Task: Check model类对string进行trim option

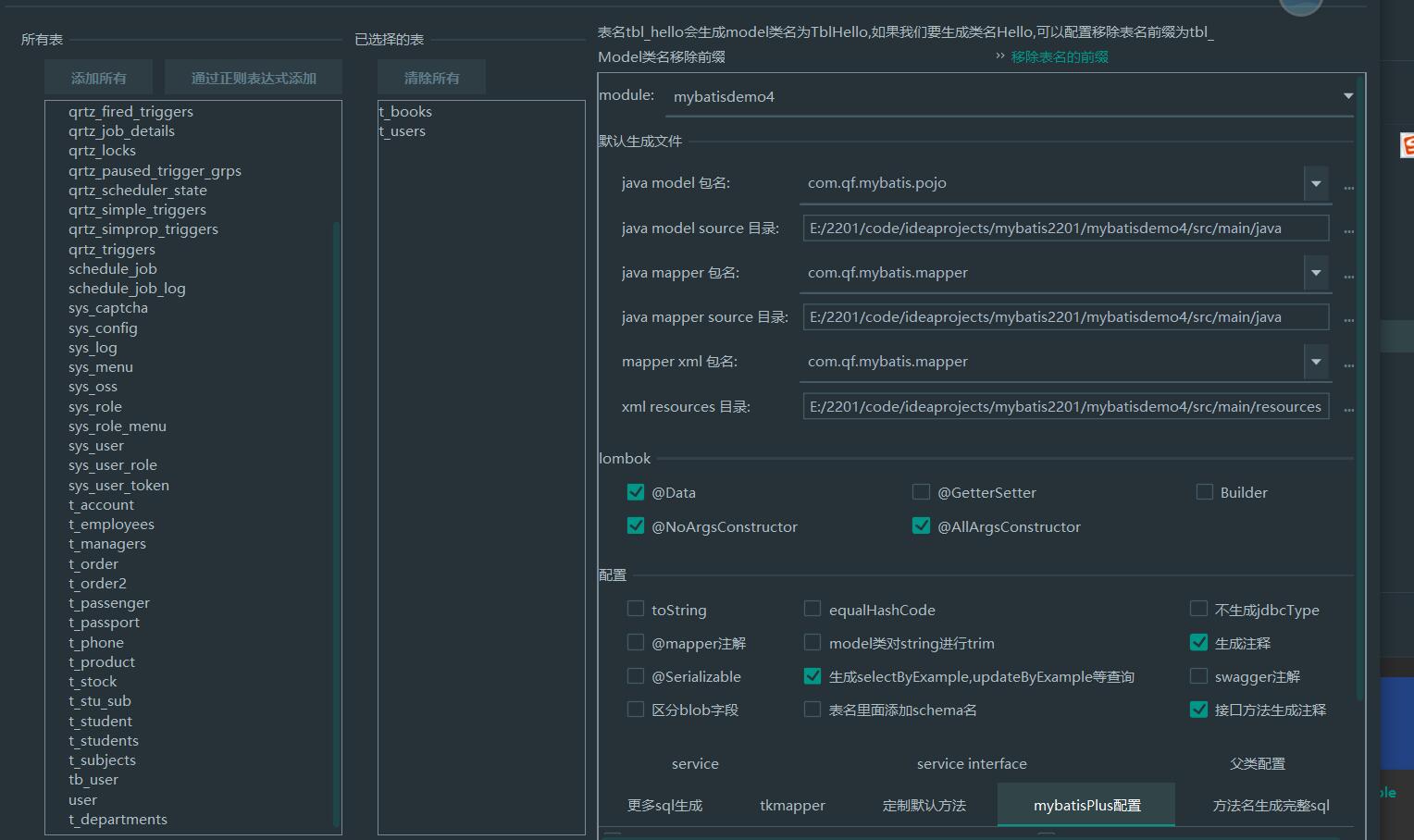Action: [812, 642]
